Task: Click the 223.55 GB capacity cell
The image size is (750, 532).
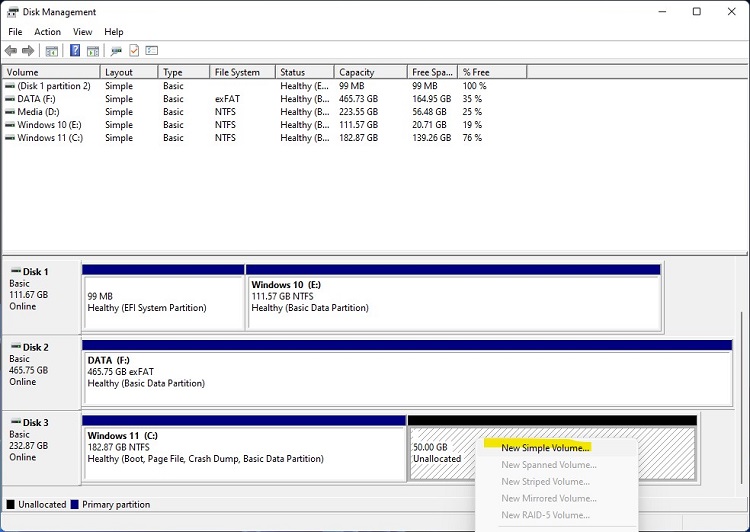Action: tap(358, 112)
